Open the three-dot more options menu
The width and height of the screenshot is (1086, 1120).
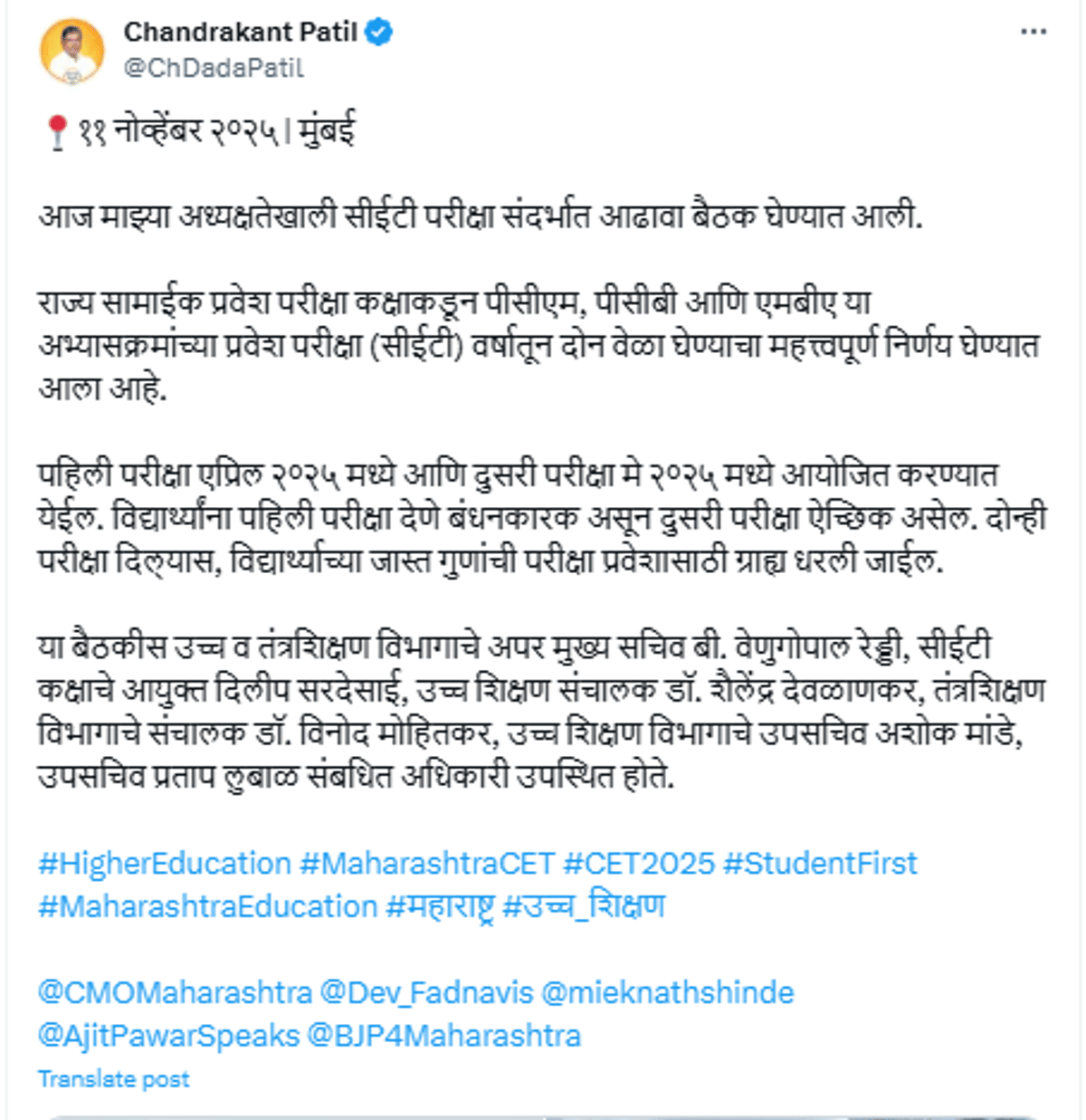[1033, 32]
